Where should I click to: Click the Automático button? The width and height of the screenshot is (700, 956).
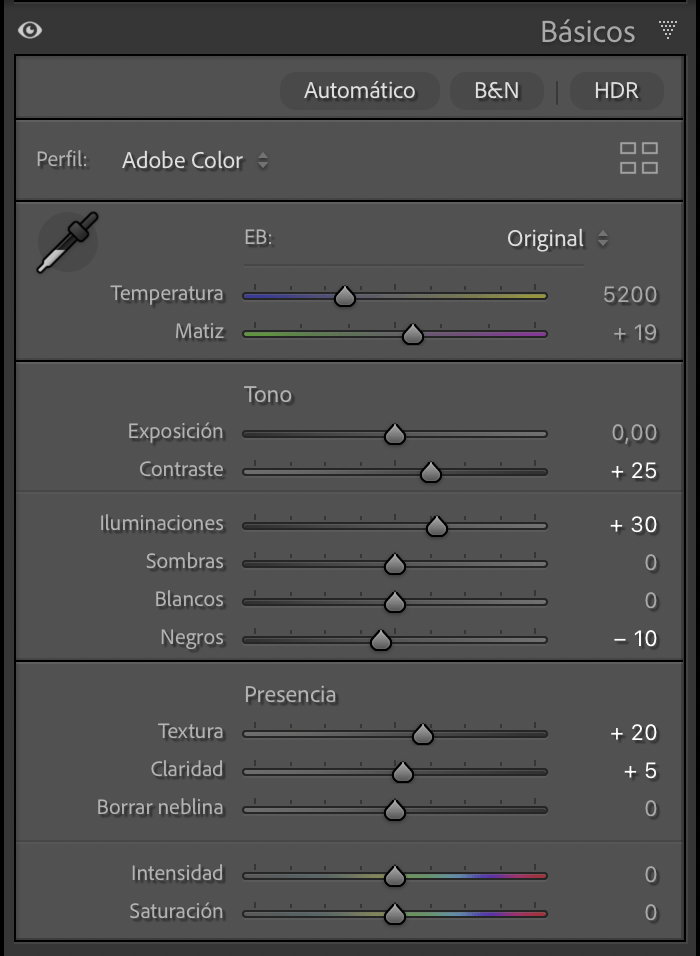click(x=359, y=91)
